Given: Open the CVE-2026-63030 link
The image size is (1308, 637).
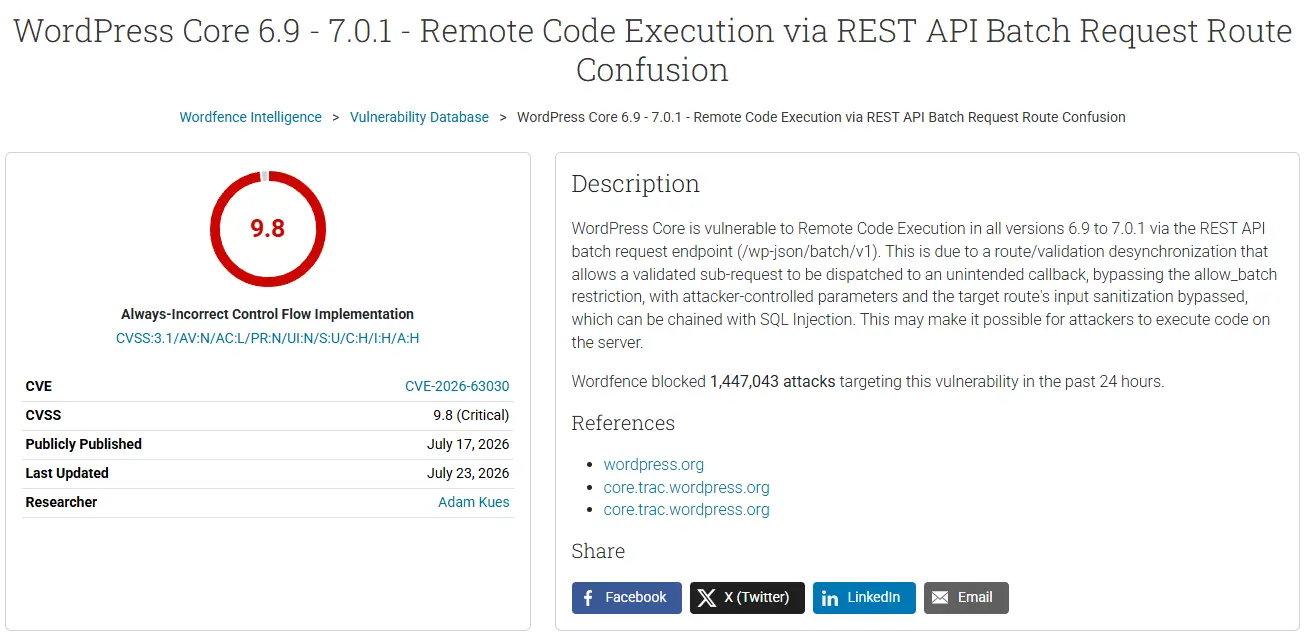Looking at the screenshot, I should pos(457,386).
